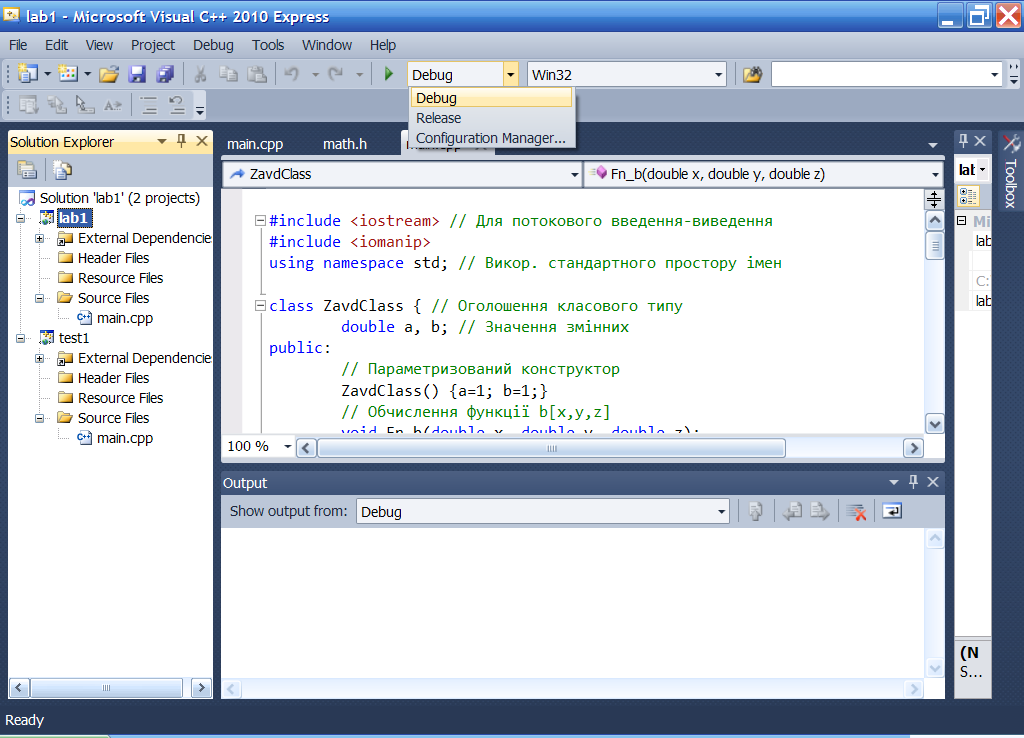Close the Output panel

[x=933, y=482]
